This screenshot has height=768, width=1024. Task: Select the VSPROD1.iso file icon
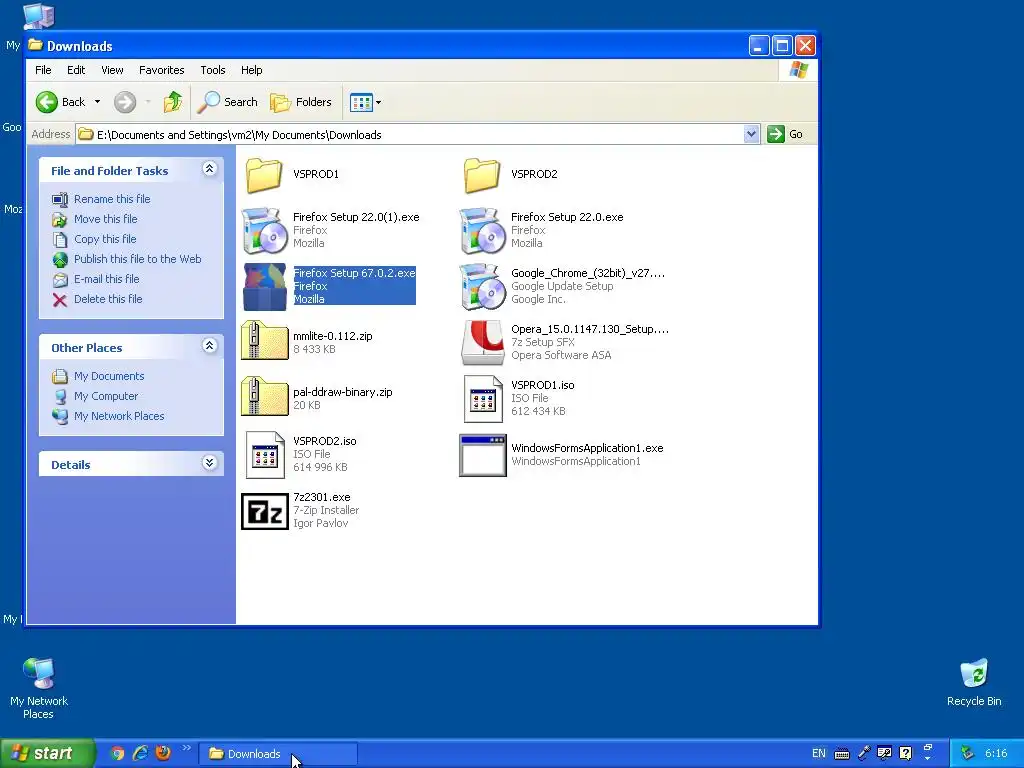(483, 399)
